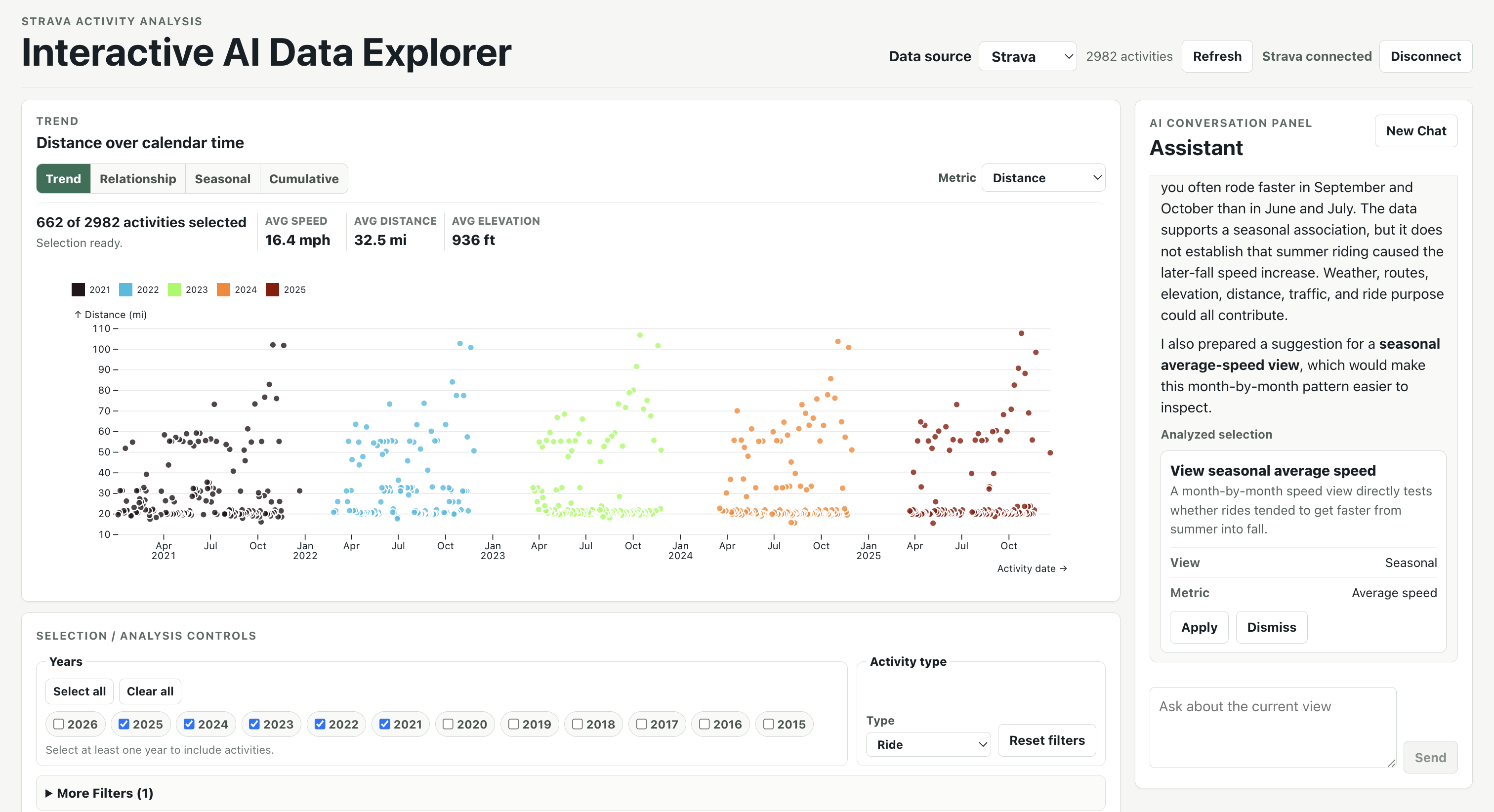Apply the seasonal average speed suggestion
The image size is (1494, 812).
1199,627
